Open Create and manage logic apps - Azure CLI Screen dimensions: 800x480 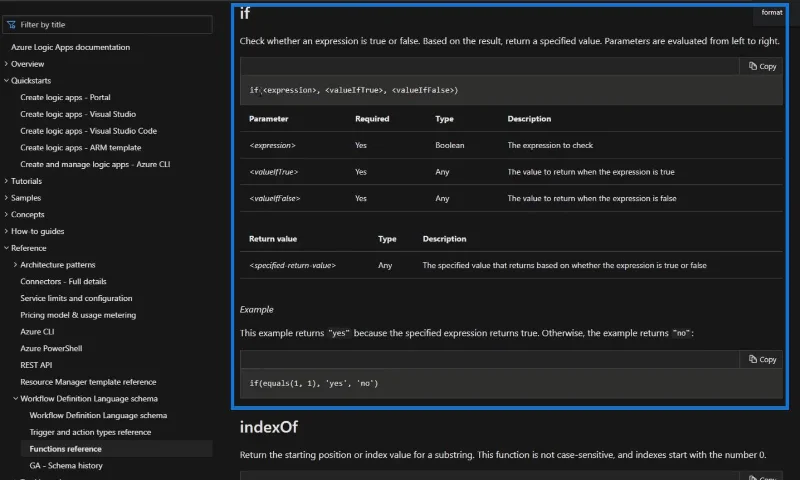[x=95, y=164]
